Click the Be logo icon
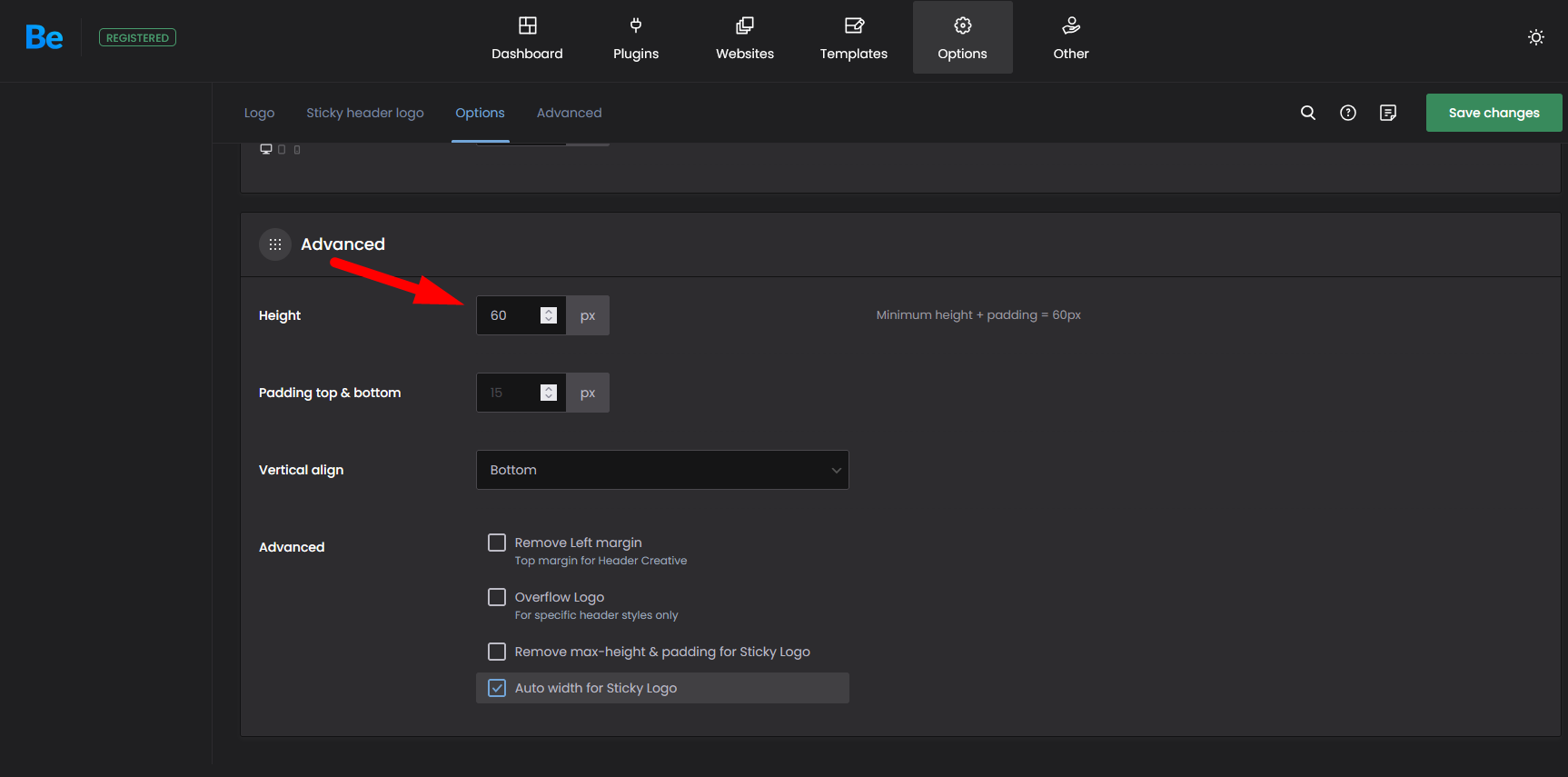The height and width of the screenshot is (777, 1568). click(45, 37)
